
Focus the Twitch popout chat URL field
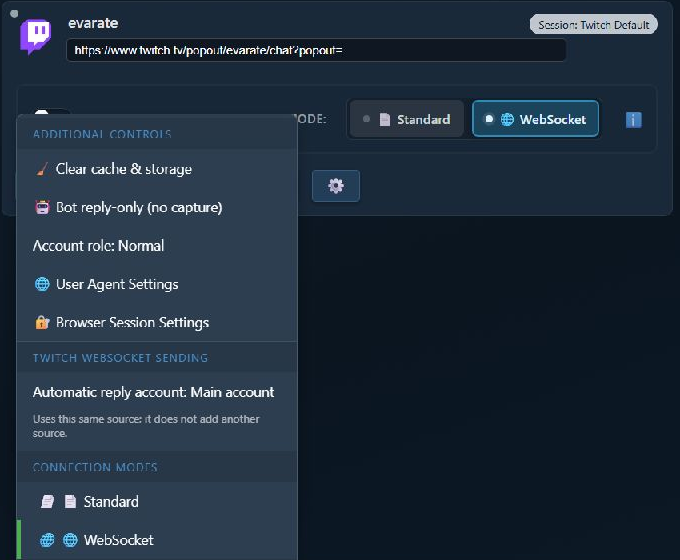[x=316, y=50]
